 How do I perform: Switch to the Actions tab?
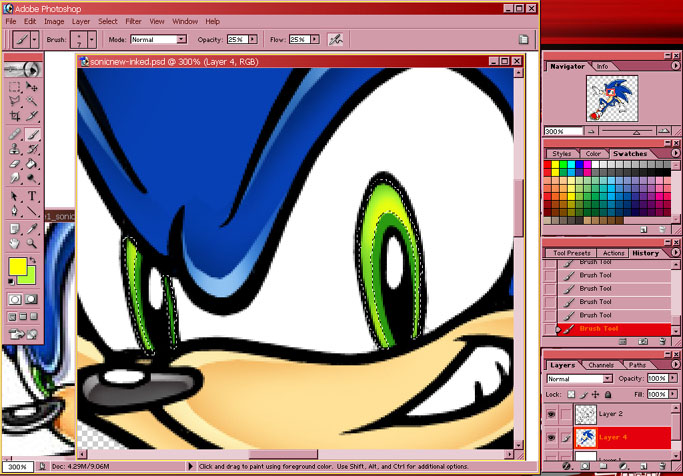tap(613, 253)
